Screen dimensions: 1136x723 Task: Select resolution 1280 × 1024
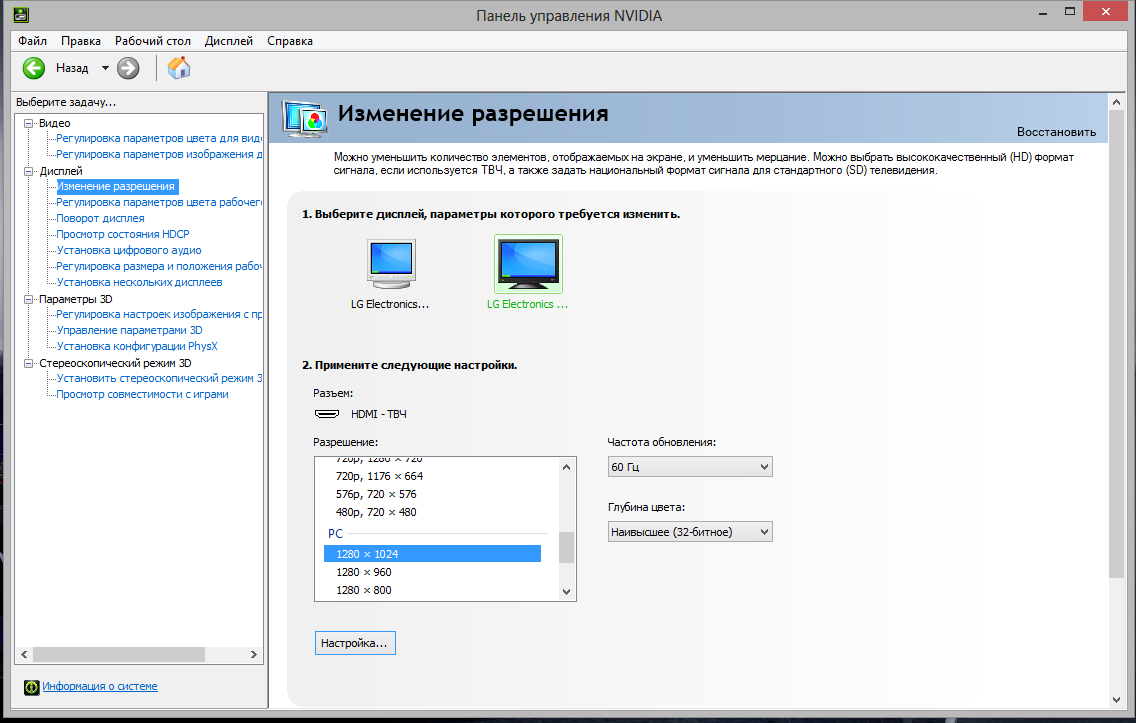click(x=433, y=553)
